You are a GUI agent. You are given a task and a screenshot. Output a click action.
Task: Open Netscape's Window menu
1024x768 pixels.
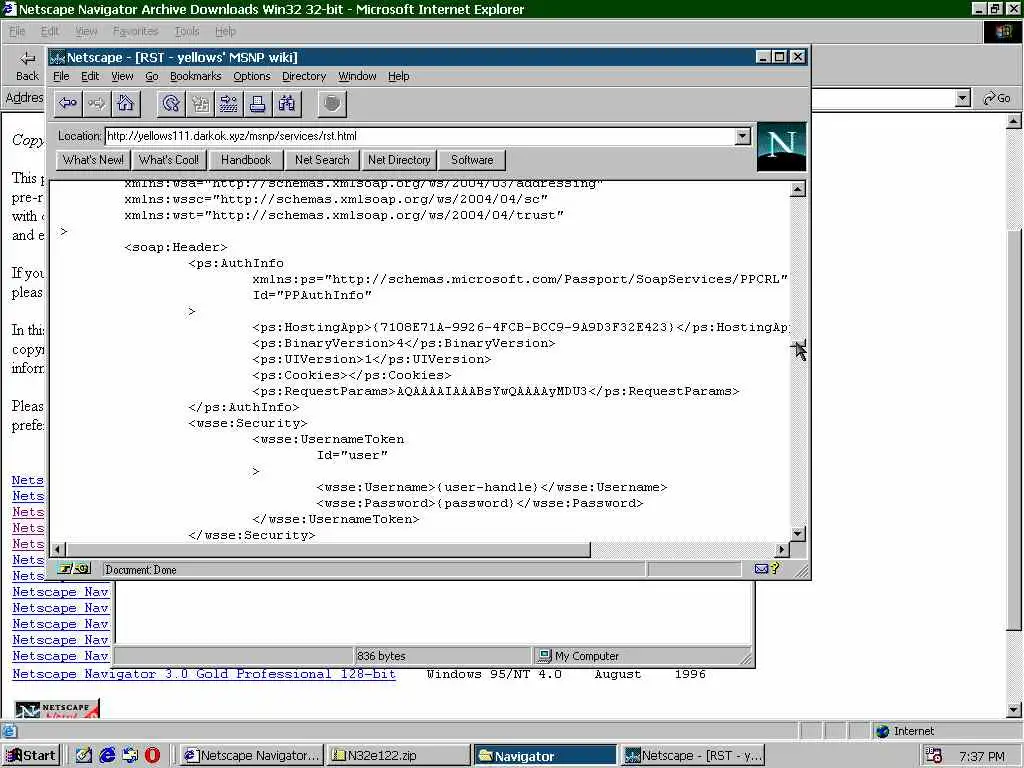[357, 76]
